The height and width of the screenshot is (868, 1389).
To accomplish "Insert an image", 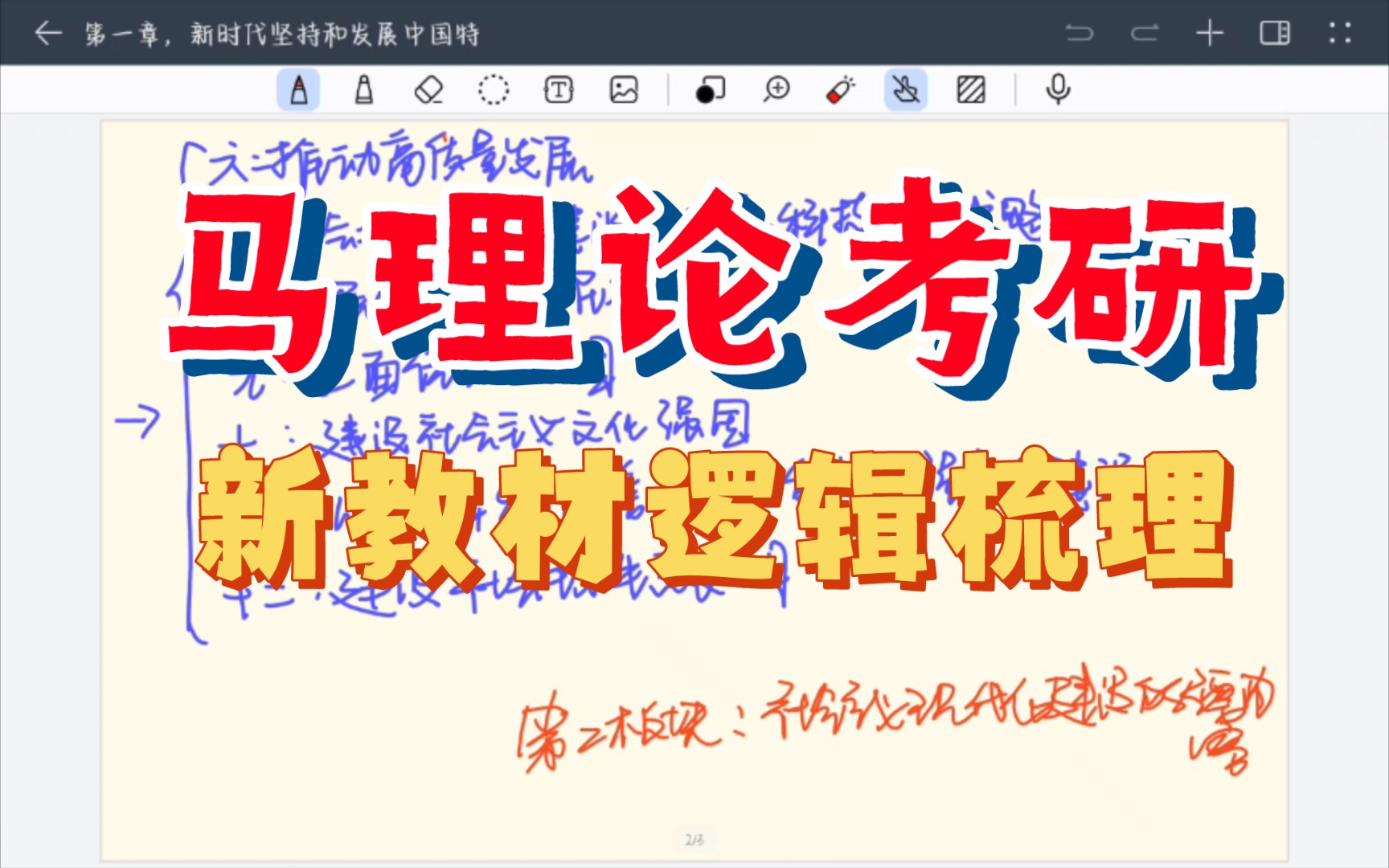I will (624, 89).
